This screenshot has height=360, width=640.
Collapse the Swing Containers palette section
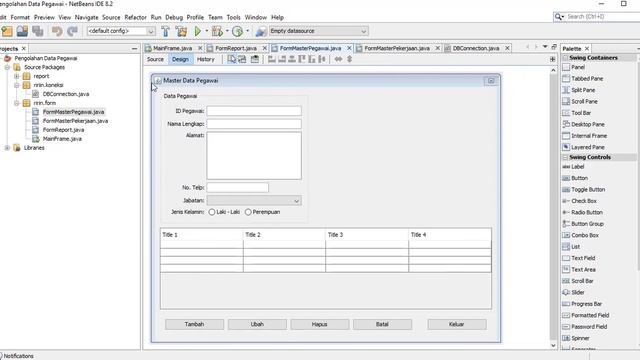coord(565,58)
